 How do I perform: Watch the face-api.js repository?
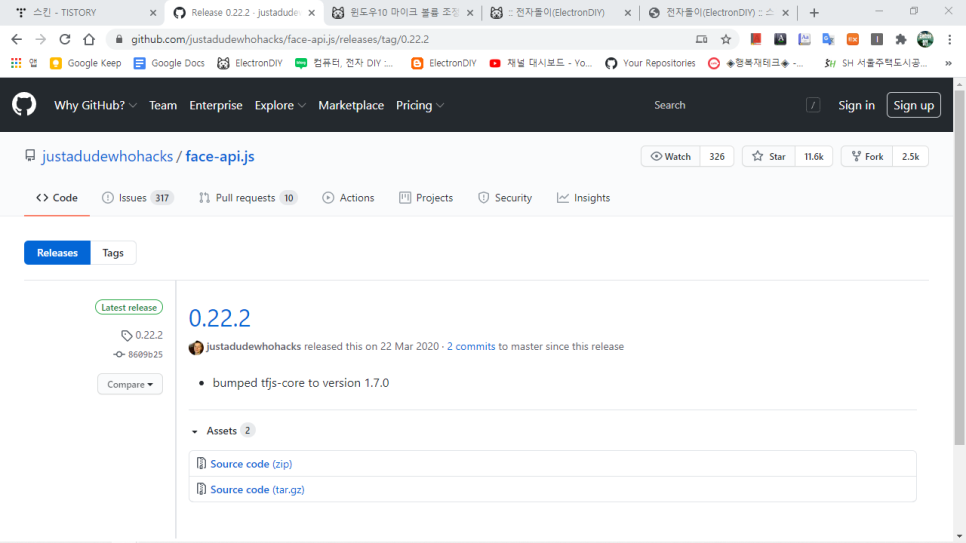click(x=670, y=157)
